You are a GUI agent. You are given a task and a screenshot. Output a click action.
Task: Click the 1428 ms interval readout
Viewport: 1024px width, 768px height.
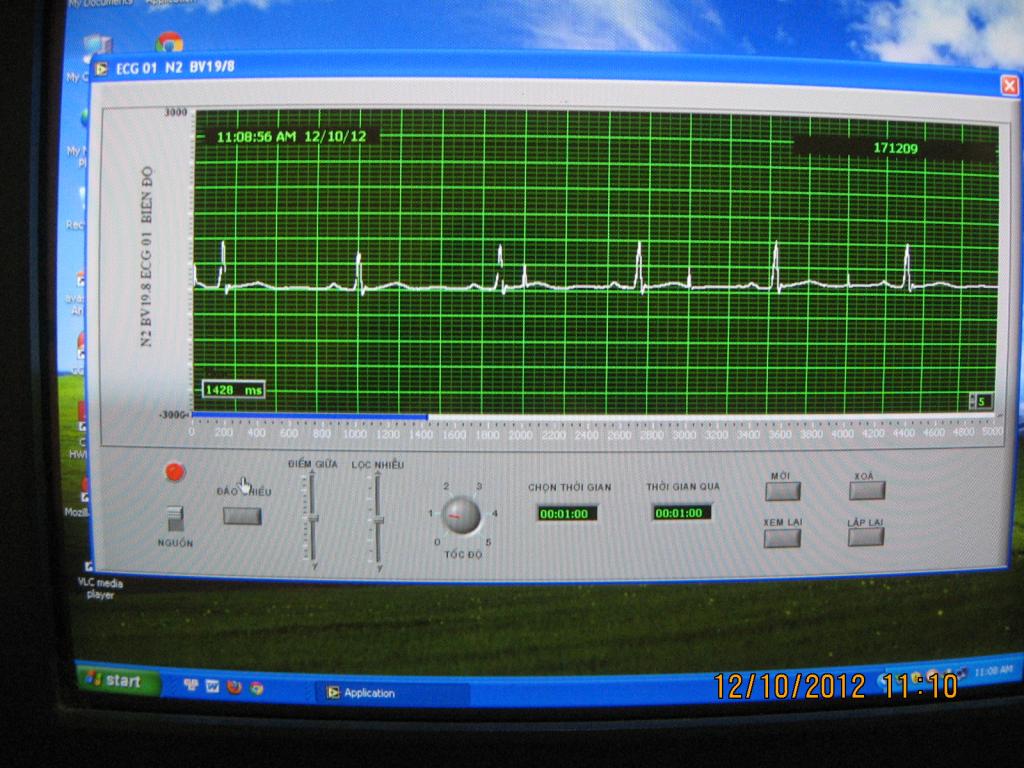coord(234,390)
